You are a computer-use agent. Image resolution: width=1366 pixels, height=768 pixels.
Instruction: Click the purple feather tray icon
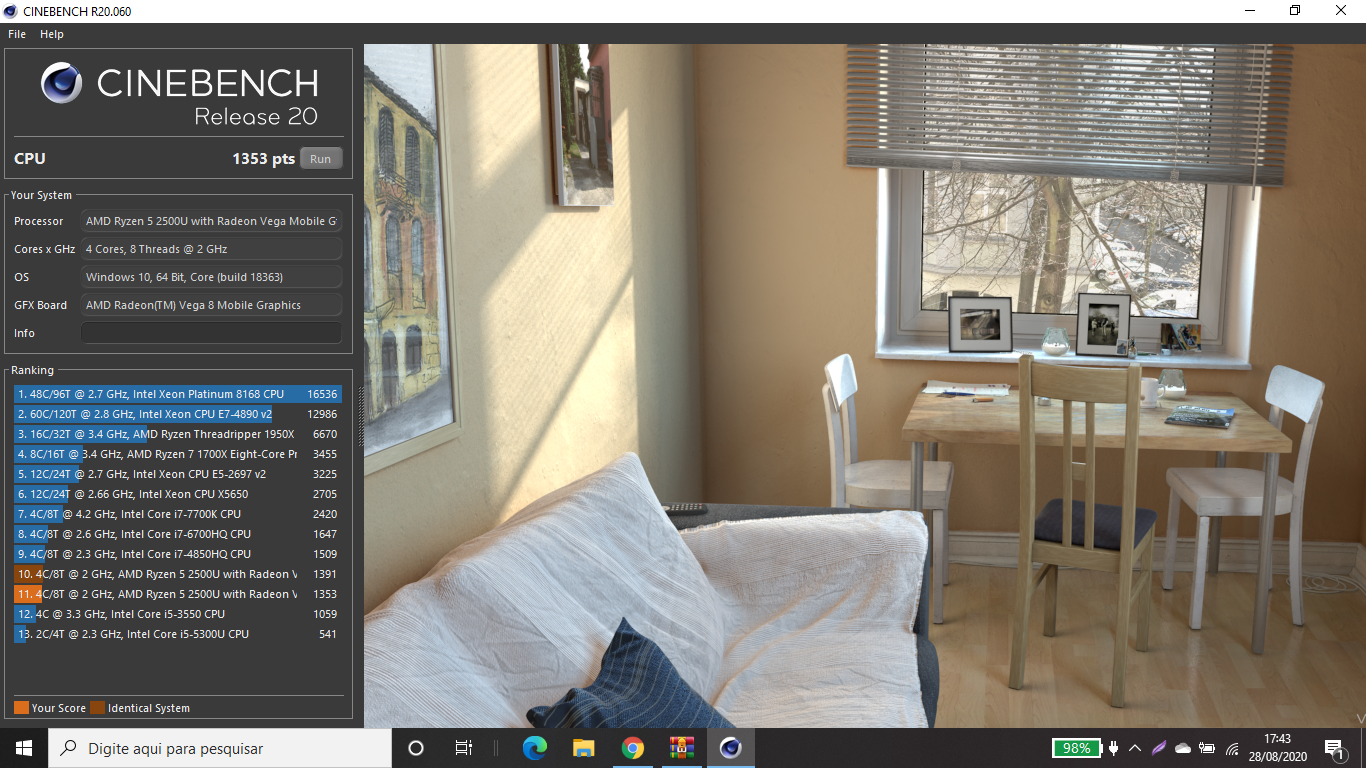coord(1159,748)
